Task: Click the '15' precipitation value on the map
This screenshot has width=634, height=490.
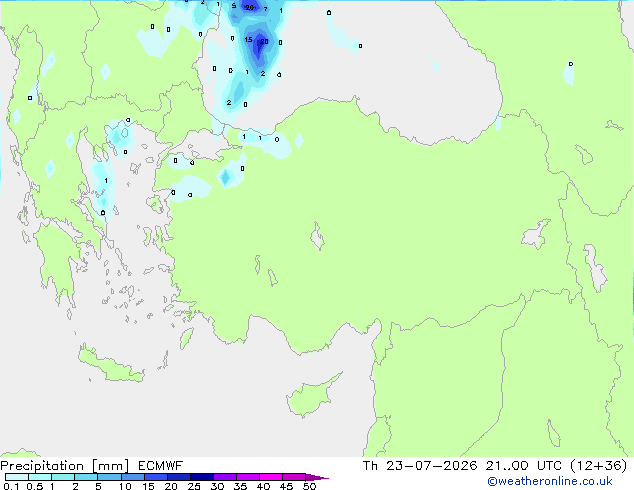Action: [x=248, y=40]
